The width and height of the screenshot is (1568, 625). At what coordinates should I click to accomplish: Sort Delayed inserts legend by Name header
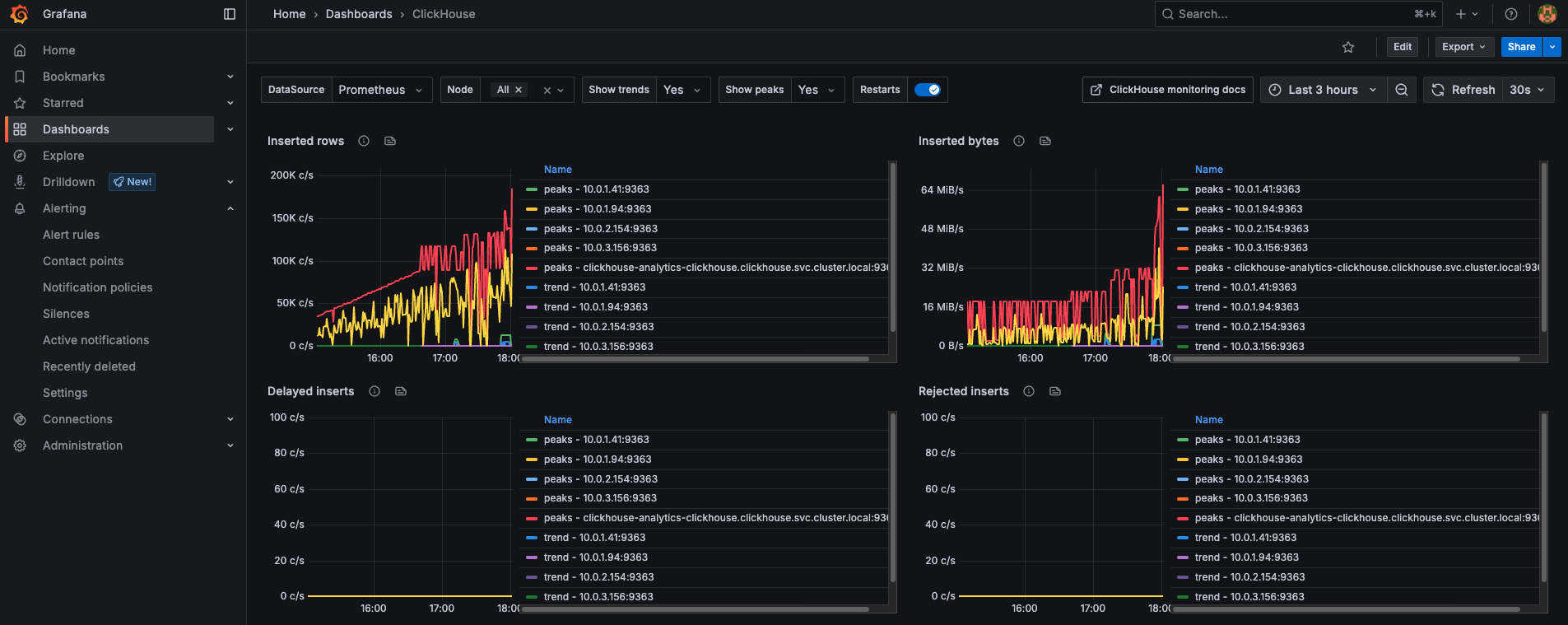click(x=558, y=420)
